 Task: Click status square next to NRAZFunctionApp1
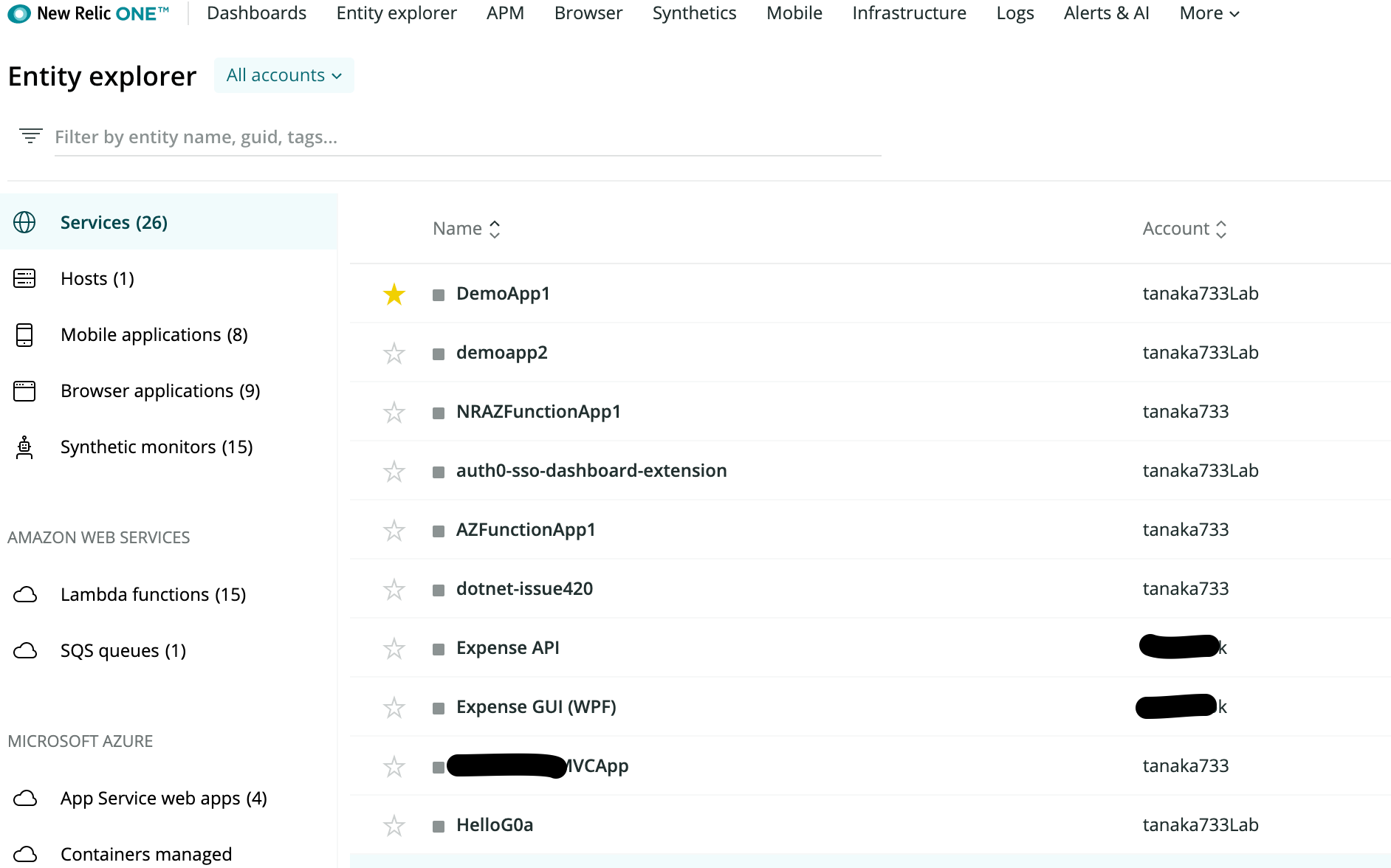[439, 413]
